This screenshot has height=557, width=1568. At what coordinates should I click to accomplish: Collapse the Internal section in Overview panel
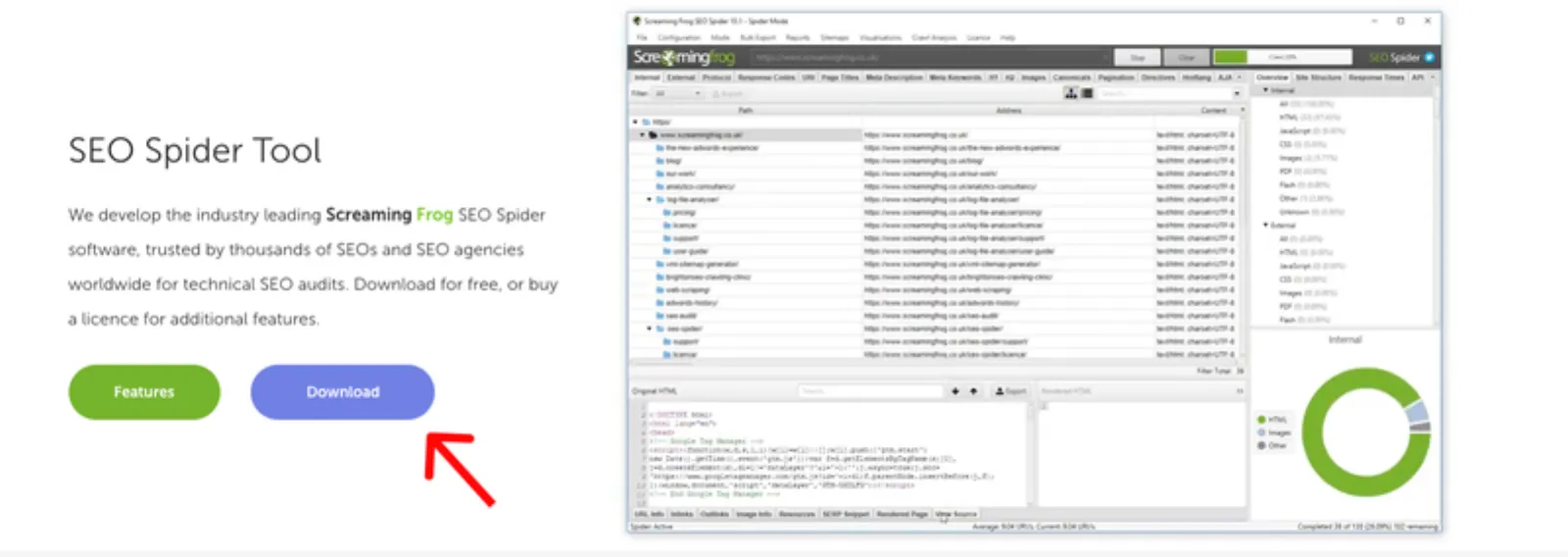tap(1265, 90)
